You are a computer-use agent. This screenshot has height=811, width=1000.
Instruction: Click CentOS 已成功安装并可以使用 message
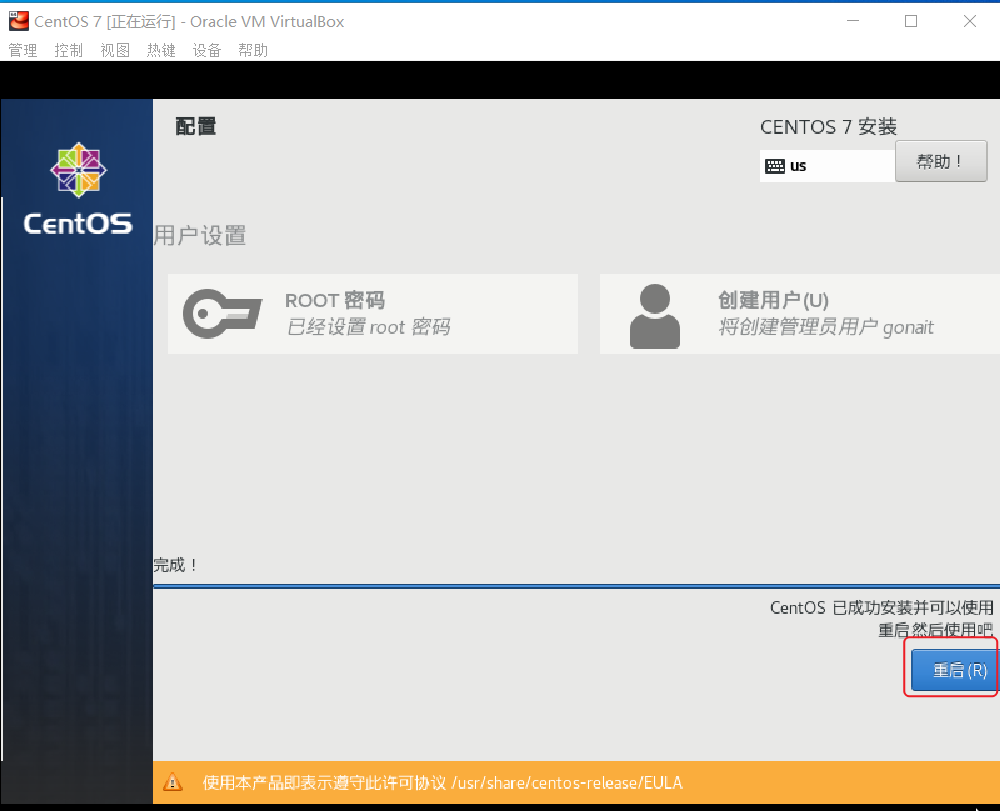pos(881,608)
